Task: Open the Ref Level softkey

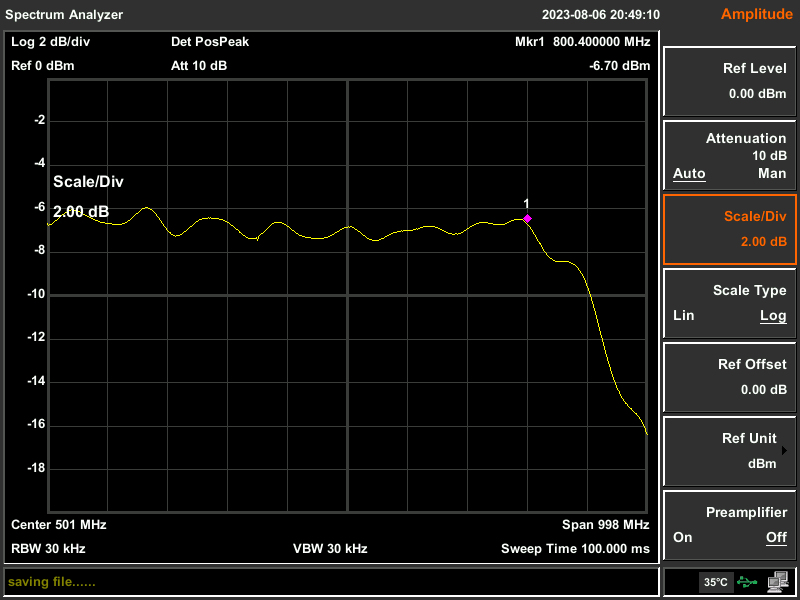Action: click(x=729, y=81)
